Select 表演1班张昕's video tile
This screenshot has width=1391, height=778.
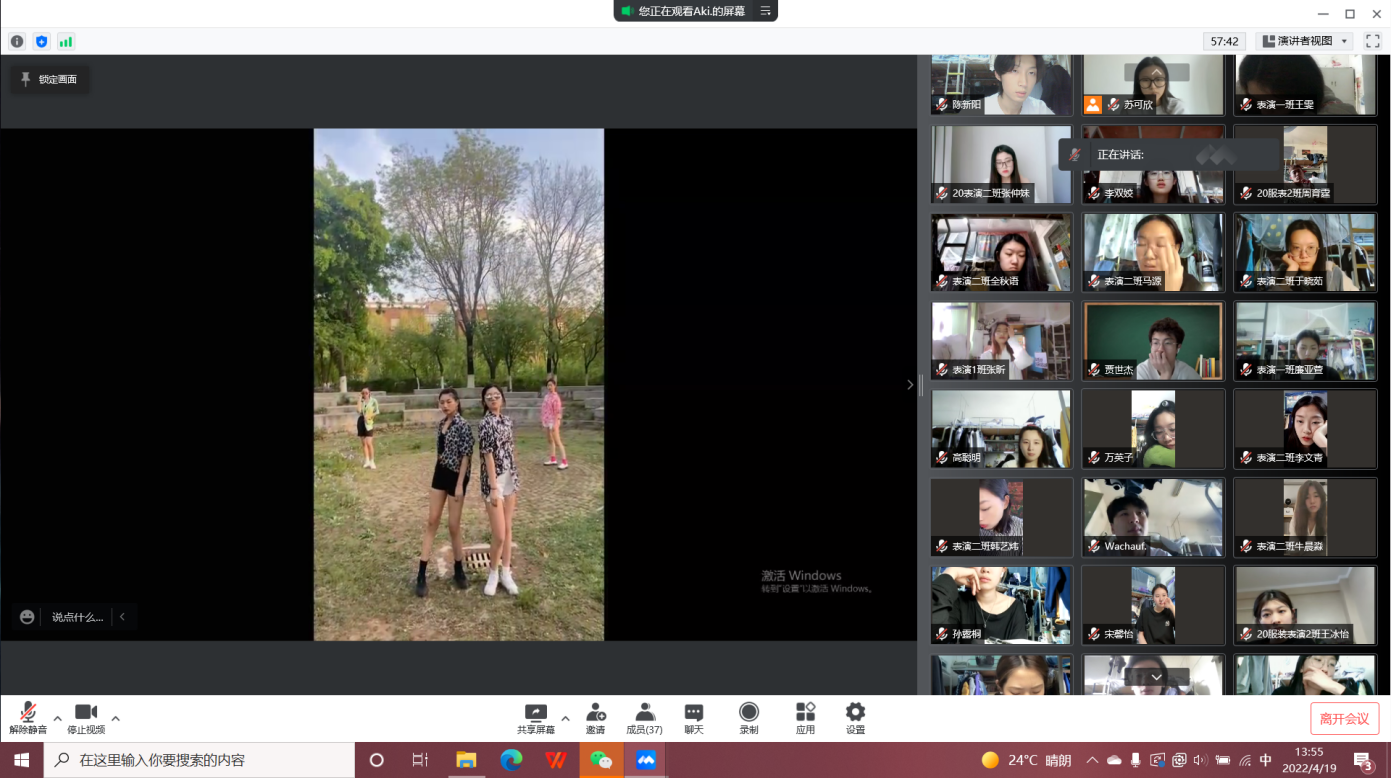1002,341
